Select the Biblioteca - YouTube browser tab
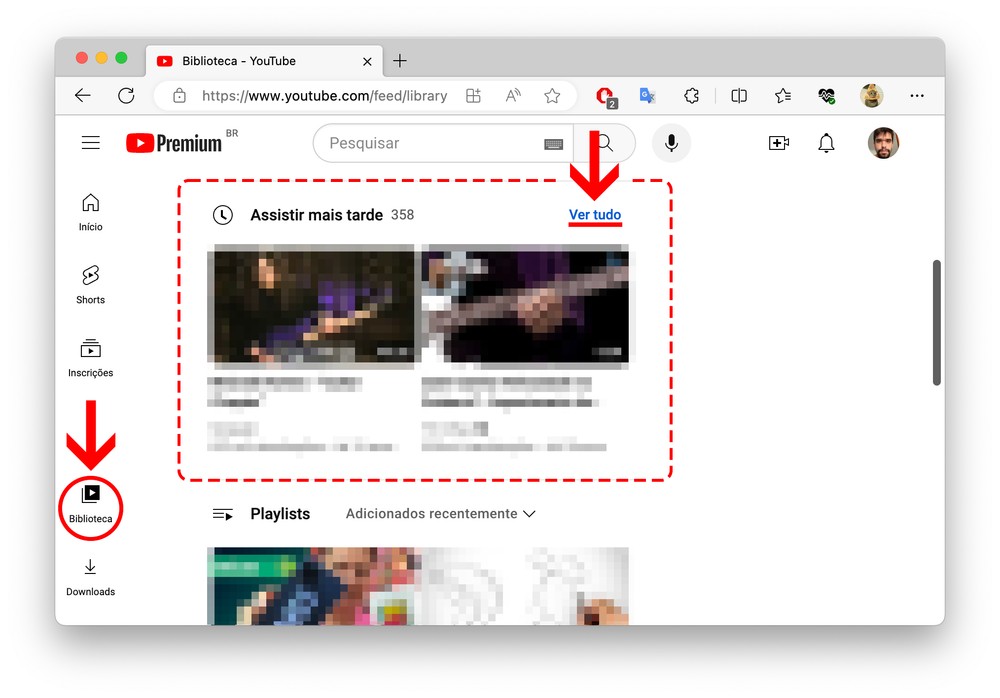The height and width of the screenshot is (698, 1000). (x=260, y=61)
